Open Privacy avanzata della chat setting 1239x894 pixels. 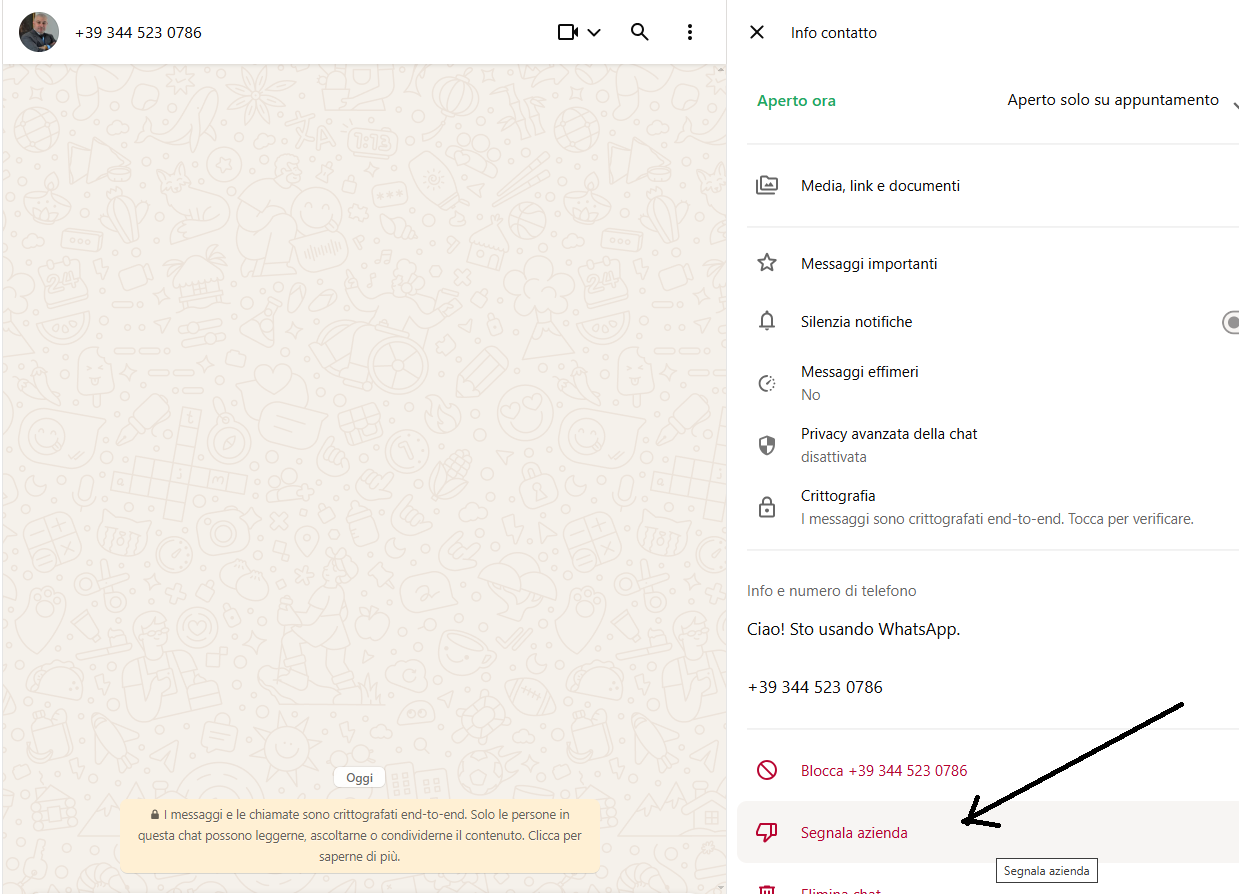[x=889, y=445]
